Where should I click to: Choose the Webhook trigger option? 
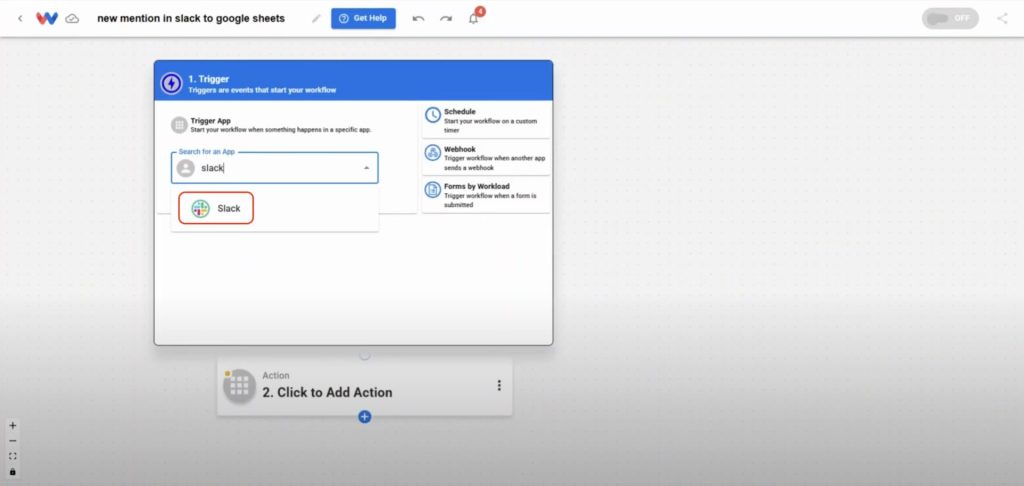tap(487, 158)
